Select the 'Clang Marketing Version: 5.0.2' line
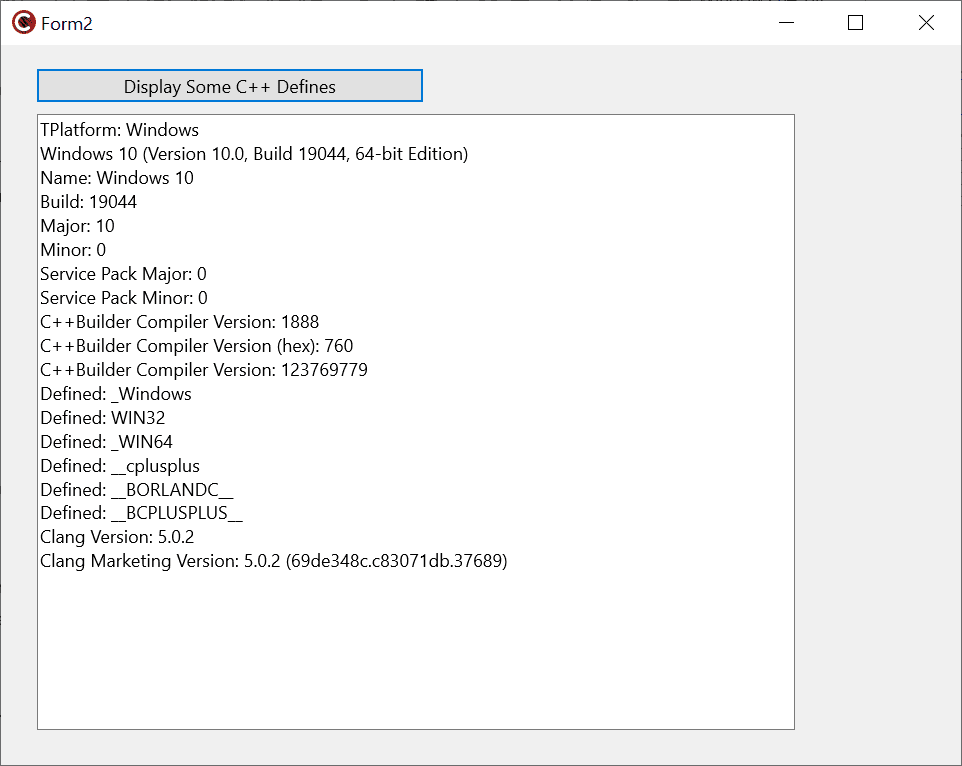 (274, 561)
